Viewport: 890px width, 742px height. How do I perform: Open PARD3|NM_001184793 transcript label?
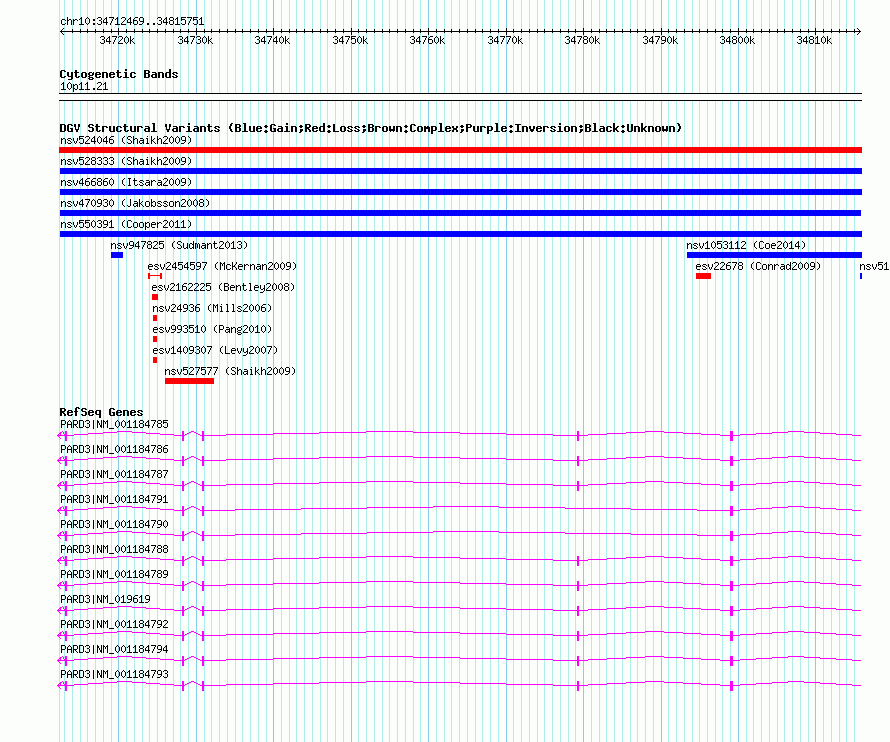(x=114, y=674)
